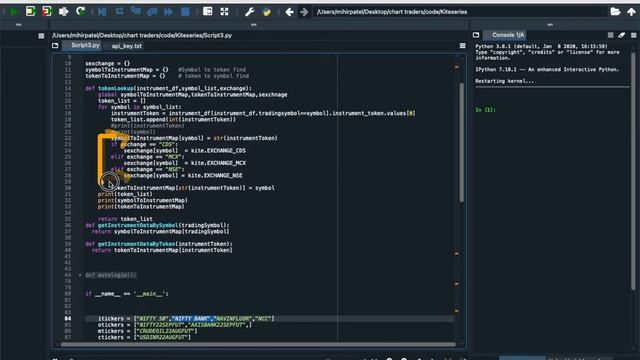Viewport: 640px width, 360px height.
Task: Click 'kite.EXCHANGE_CDS' in the code
Action: pyautogui.click(x=218, y=151)
